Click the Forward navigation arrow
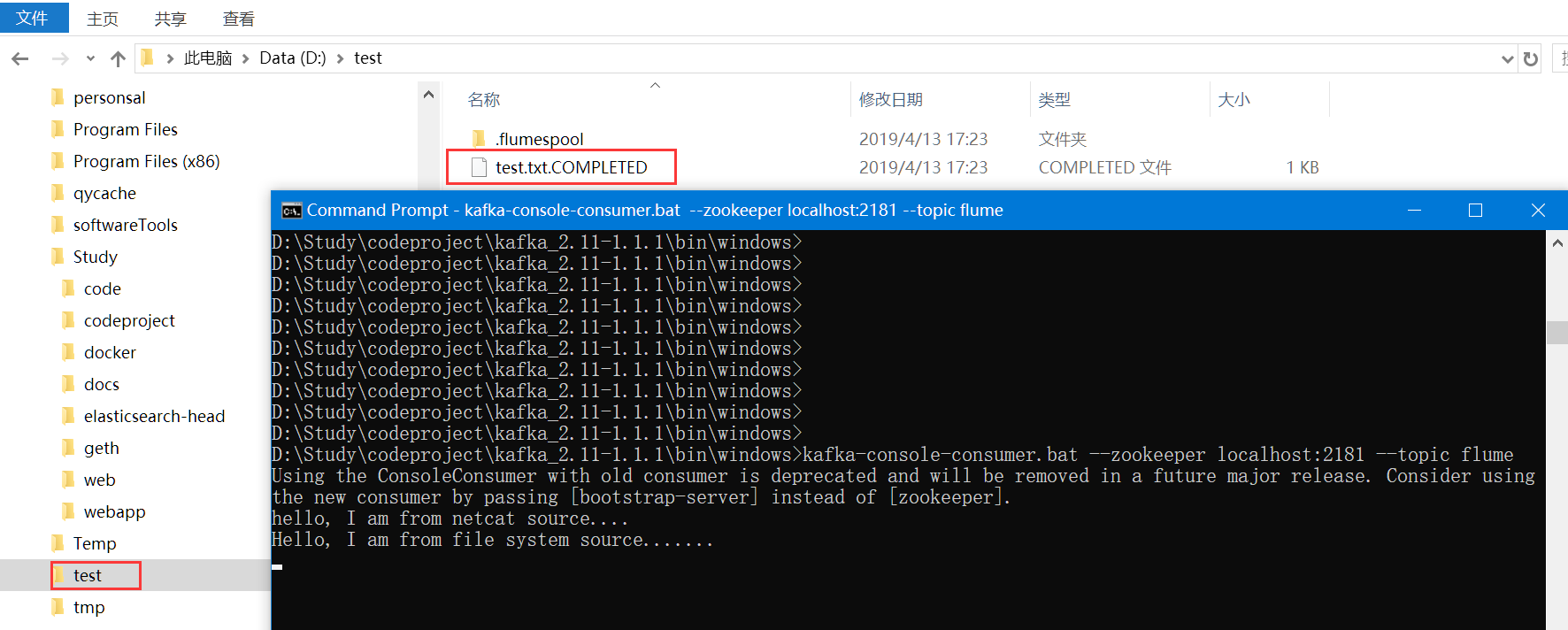The height and width of the screenshot is (630, 1568). pos(60,58)
